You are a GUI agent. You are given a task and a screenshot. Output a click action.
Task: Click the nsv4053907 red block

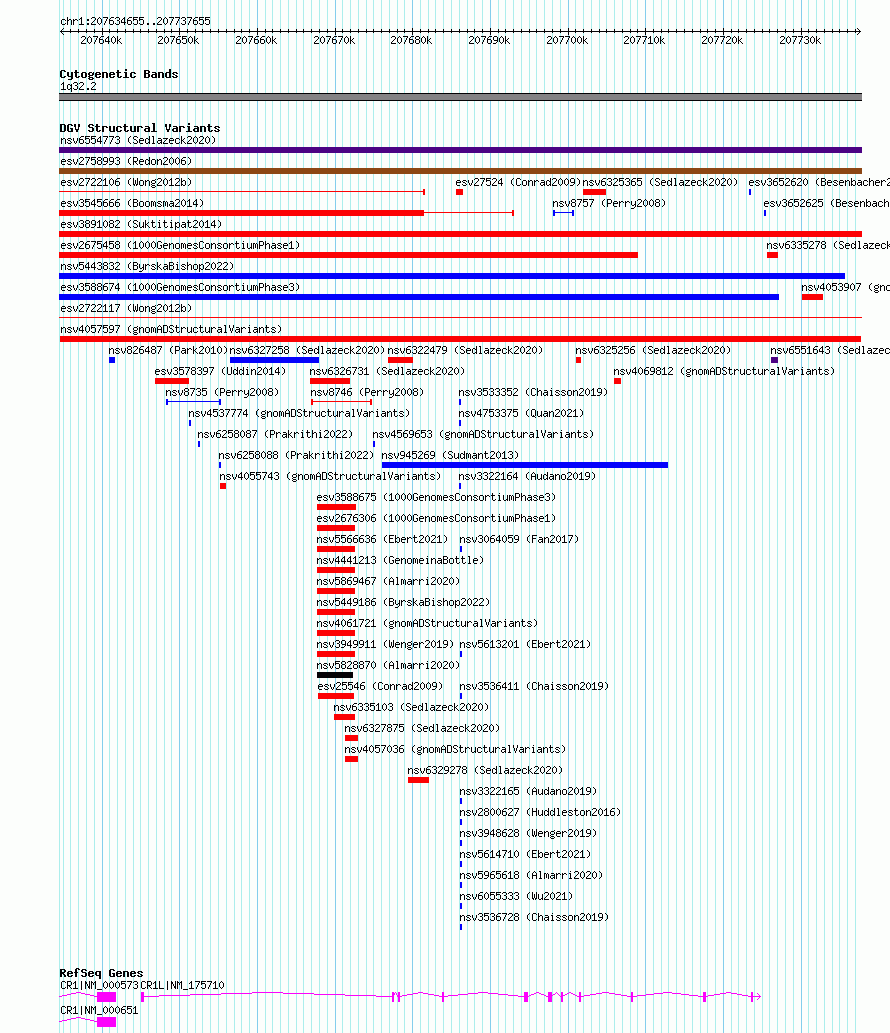pyautogui.click(x=812, y=297)
